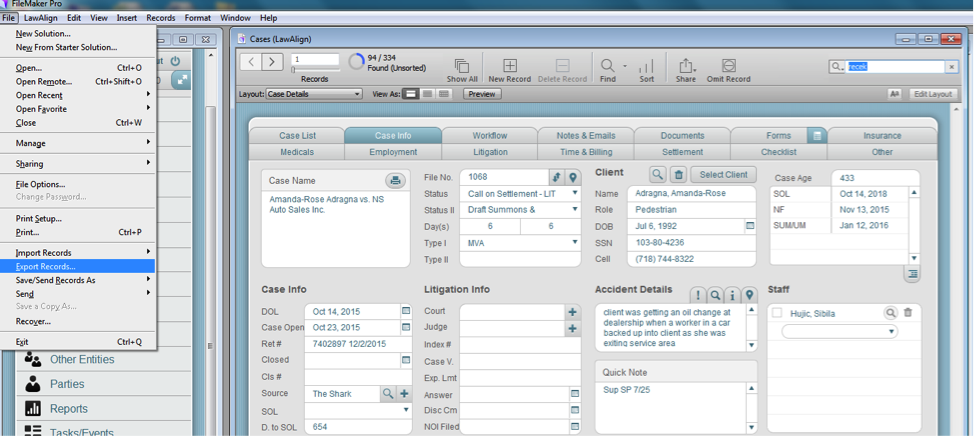974x436 pixels.
Task: Delete staff Hujic, Sibila trash icon
Action: 908,313
